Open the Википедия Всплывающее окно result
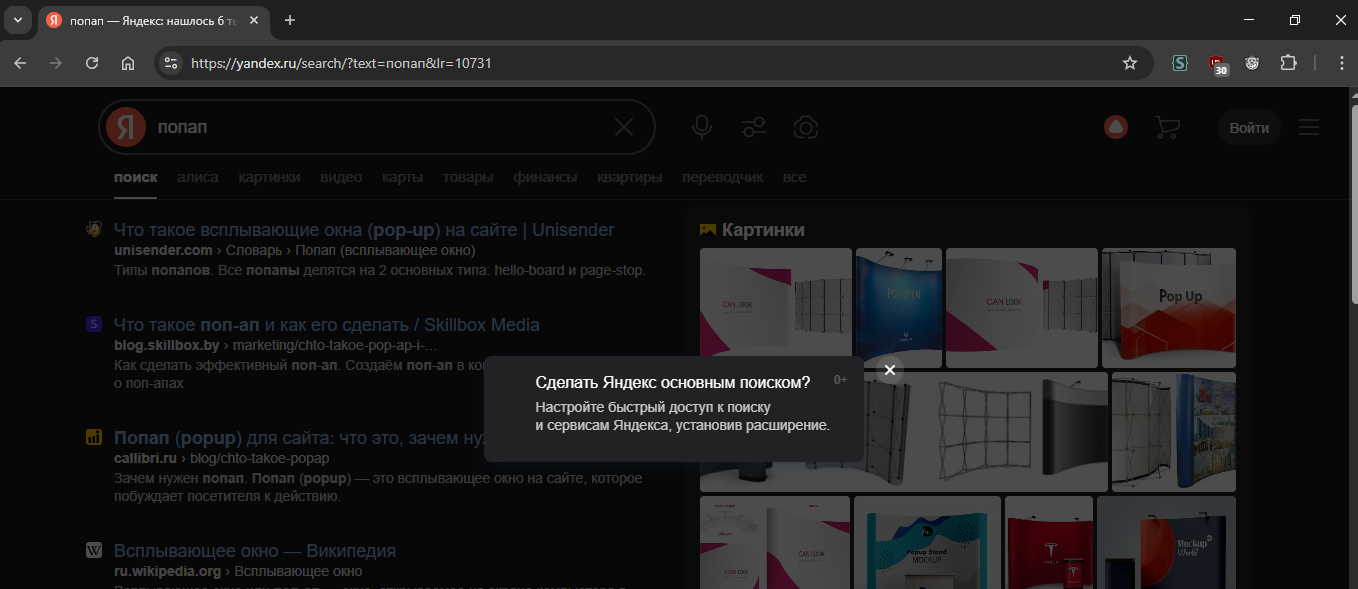 point(254,551)
